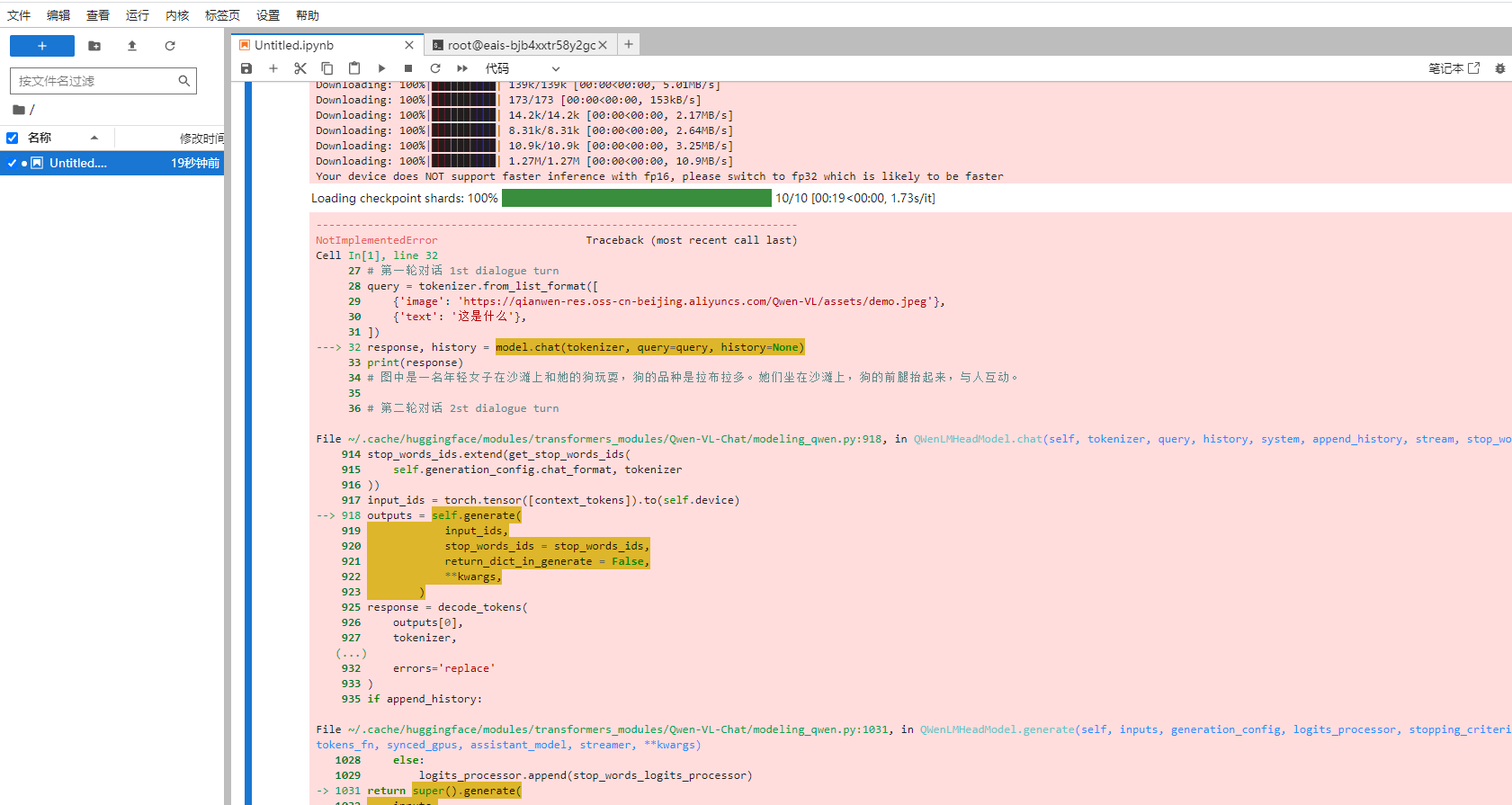
Task: Create a new folder in file browser
Action: tap(94, 46)
